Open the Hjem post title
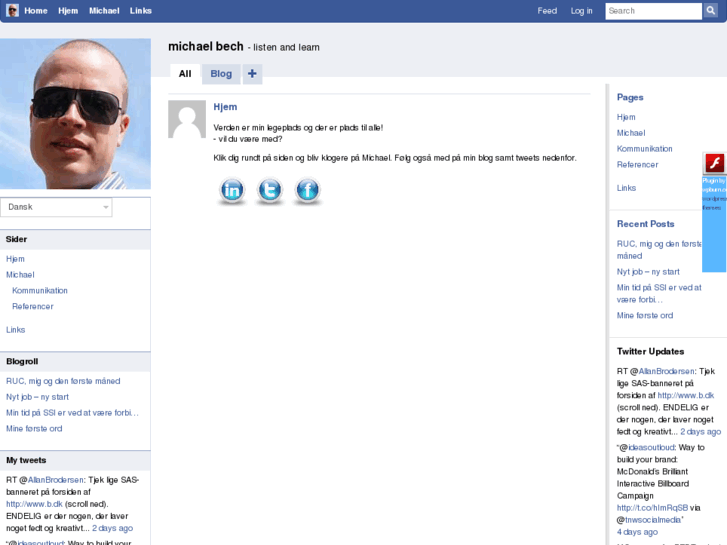 tap(225, 107)
